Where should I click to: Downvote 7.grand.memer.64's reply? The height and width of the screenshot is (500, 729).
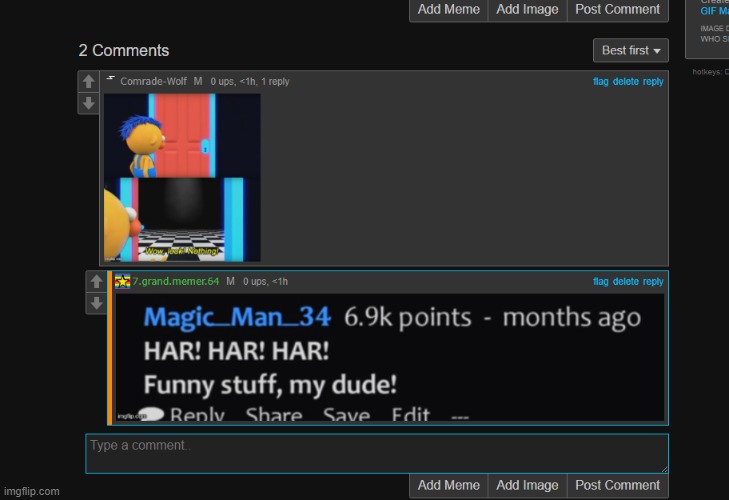click(x=97, y=303)
